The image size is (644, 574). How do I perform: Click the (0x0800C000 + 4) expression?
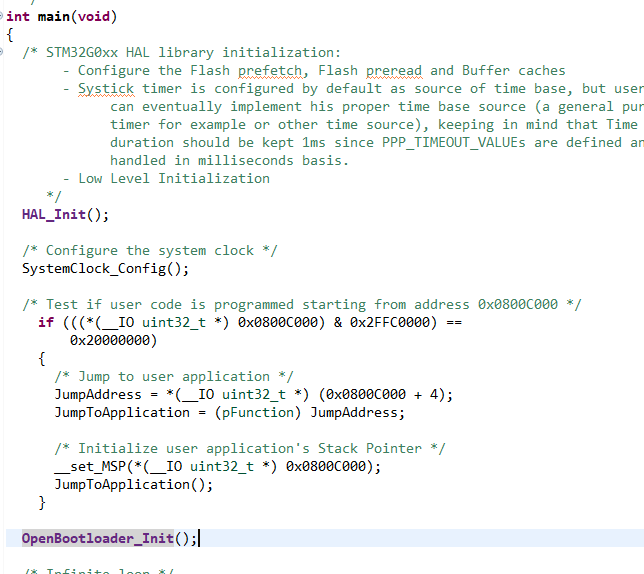[382, 395]
